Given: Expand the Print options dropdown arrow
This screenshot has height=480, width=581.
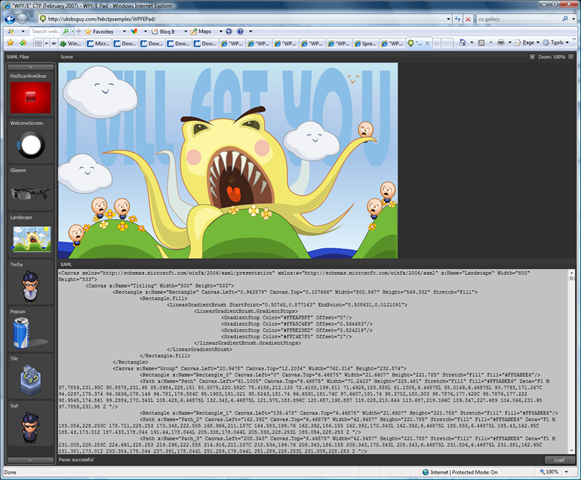Looking at the screenshot, I should click(x=509, y=43).
